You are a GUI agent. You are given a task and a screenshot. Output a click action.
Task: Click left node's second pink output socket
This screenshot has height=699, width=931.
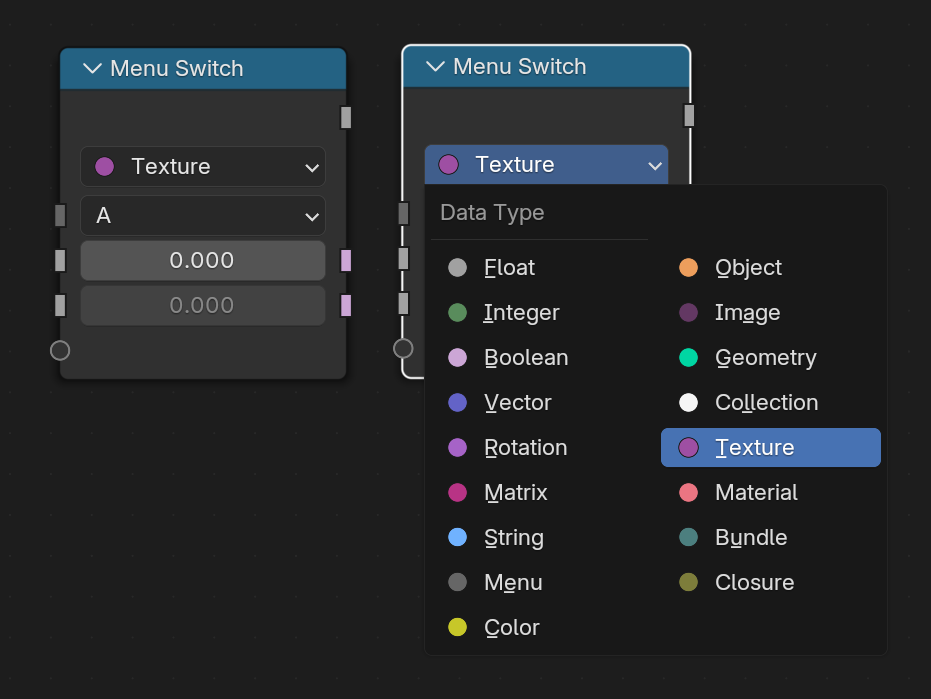coord(346,305)
